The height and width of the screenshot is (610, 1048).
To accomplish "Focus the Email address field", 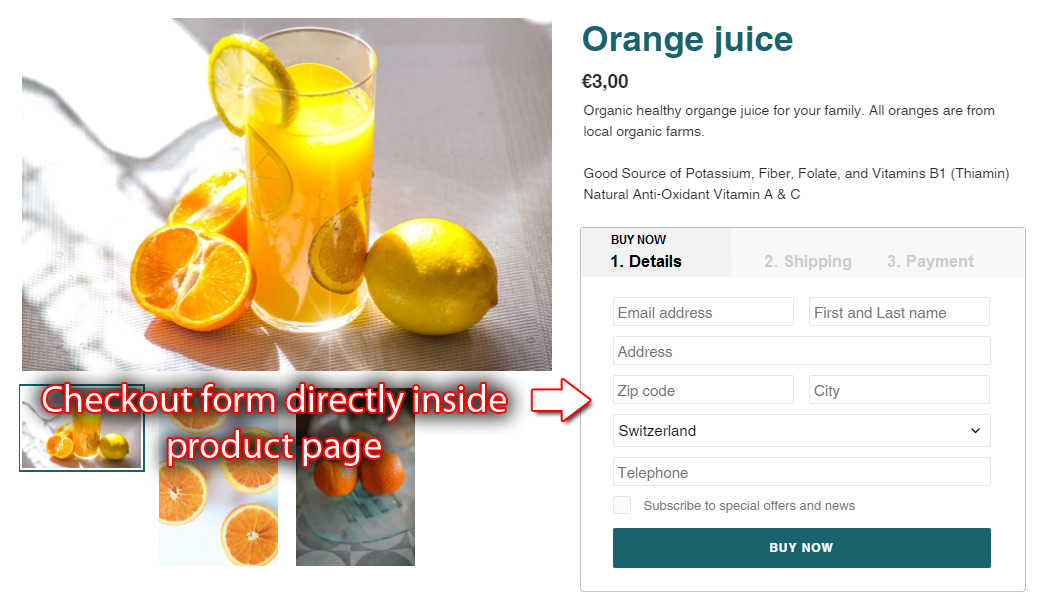I will pos(703,312).
